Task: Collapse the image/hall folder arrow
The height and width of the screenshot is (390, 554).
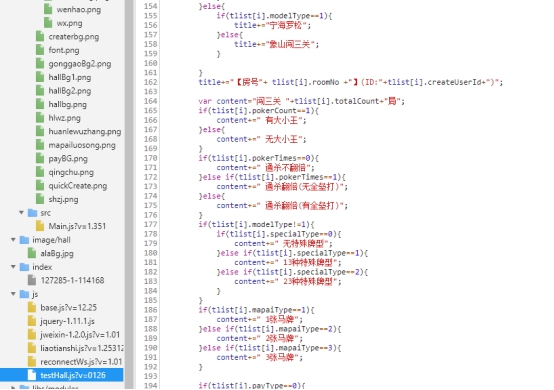Action: [x=13, y=240]
